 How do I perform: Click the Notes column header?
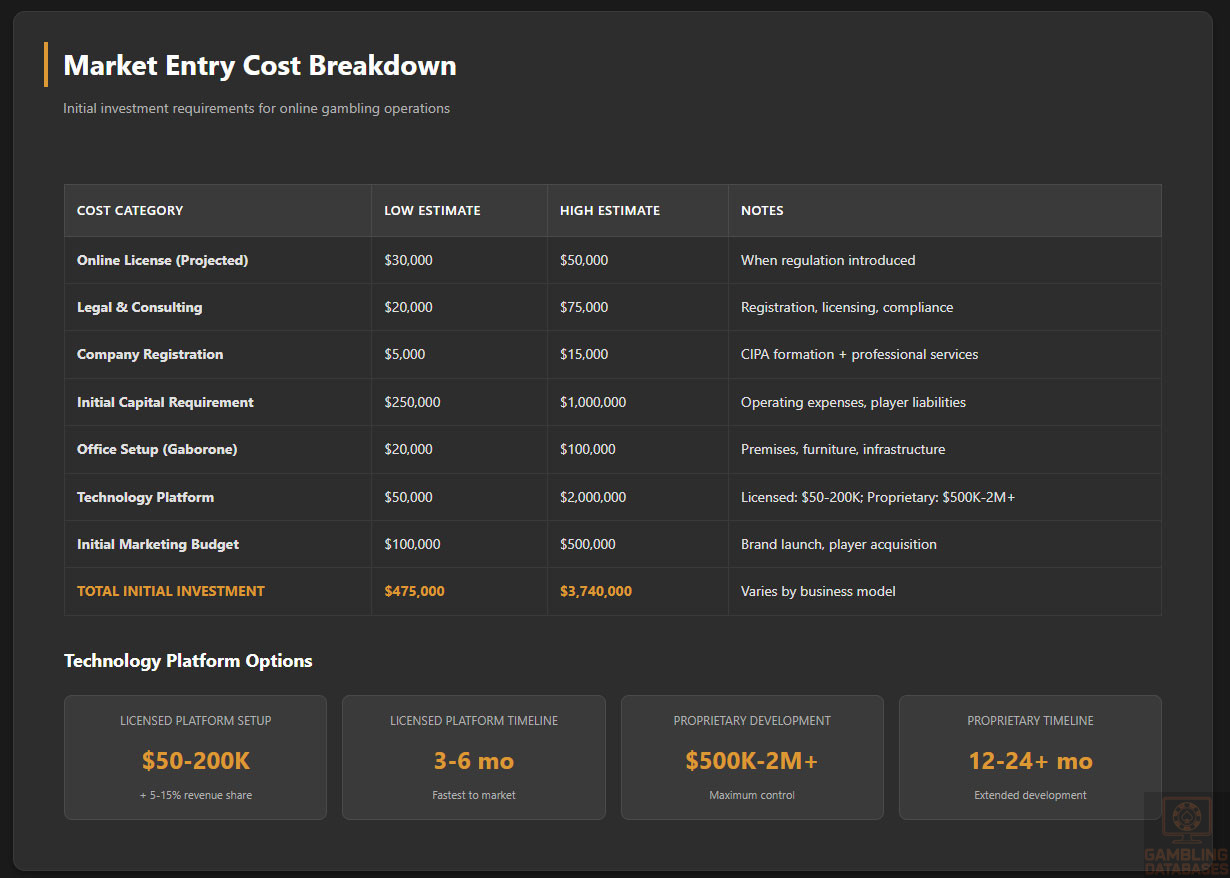click(x=762, y=211)
